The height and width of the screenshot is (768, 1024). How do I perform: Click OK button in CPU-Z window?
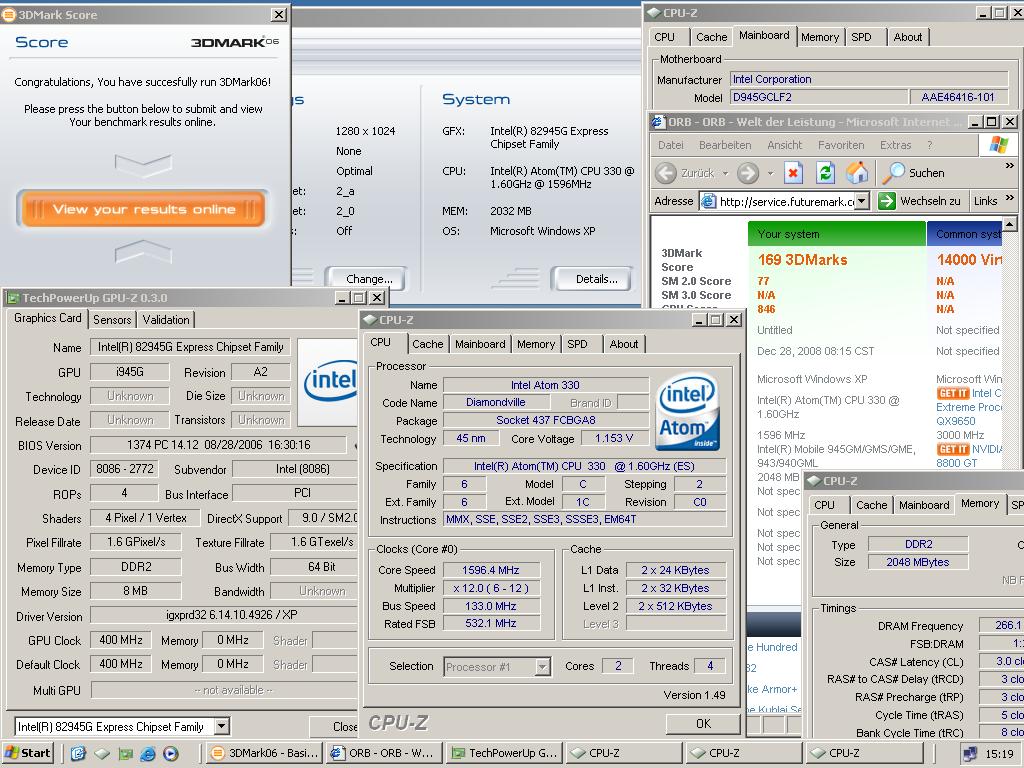[x=703, y=724]
